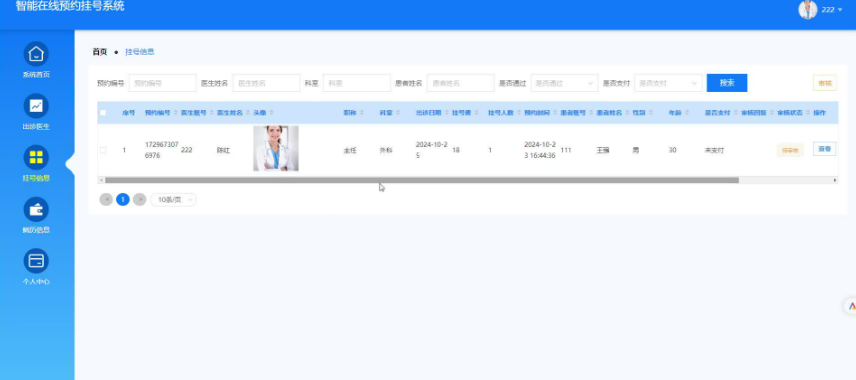The width and height of the screenshot is (856, 380).
Task: Click scrollbar right arrow under table
Action: click(835, 180)
